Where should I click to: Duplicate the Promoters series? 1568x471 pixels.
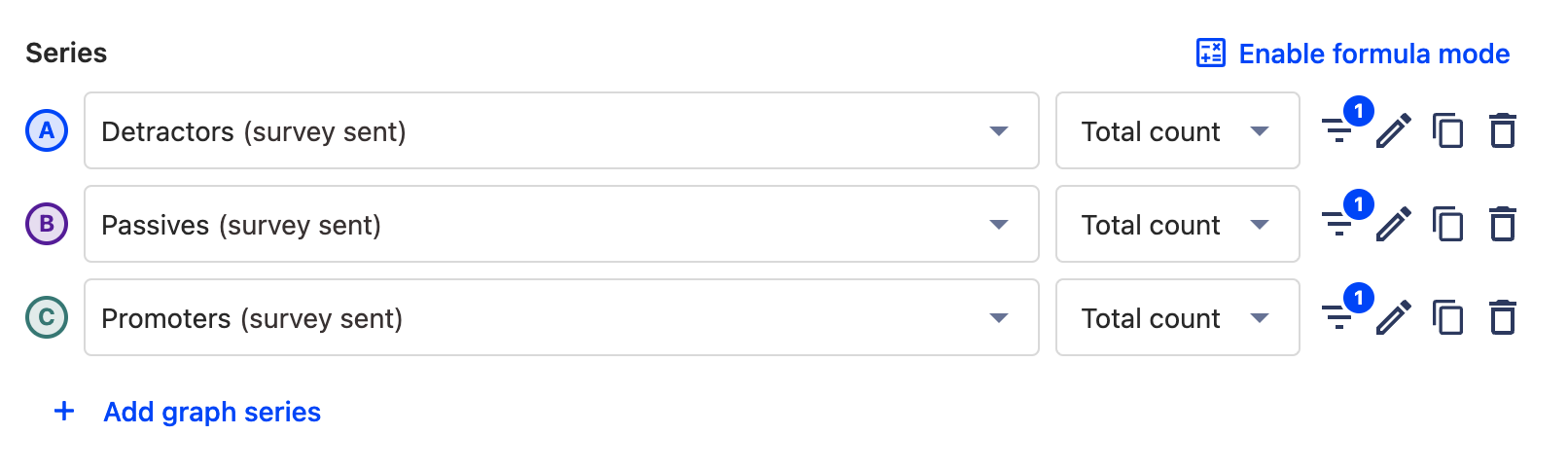(1447, 317)
